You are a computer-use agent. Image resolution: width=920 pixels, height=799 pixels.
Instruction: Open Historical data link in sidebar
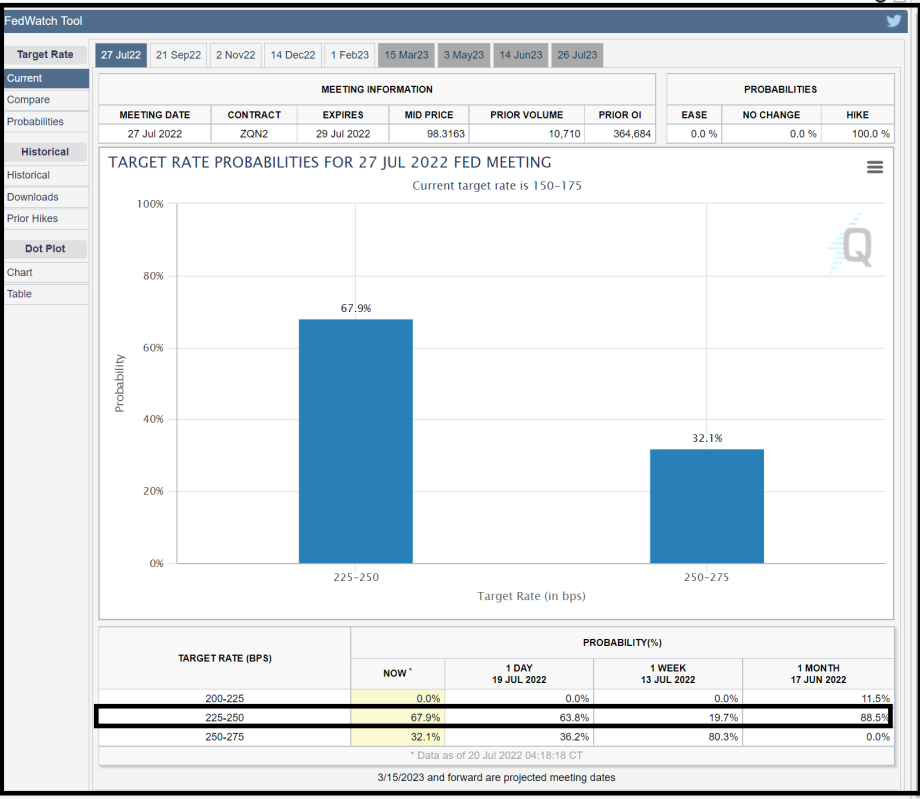click(x=28, y=175)
